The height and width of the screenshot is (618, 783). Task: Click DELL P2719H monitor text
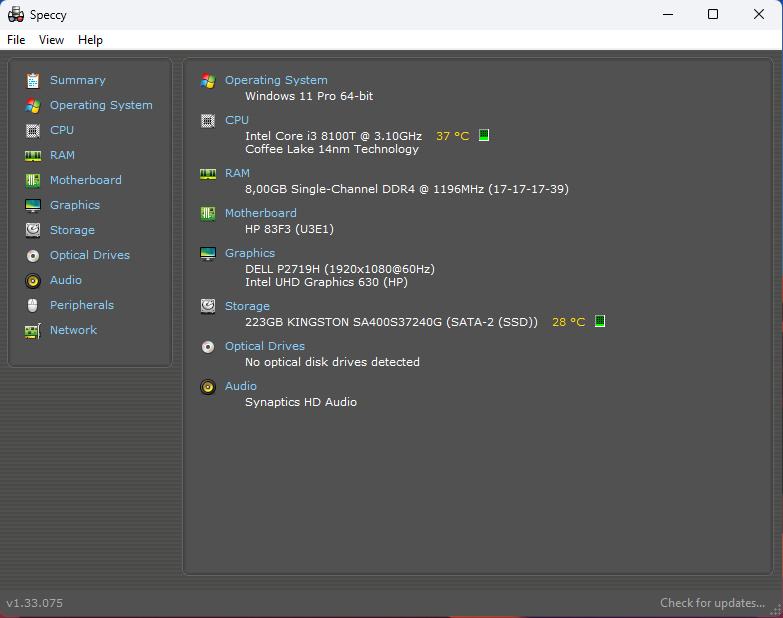pos(340,269)
